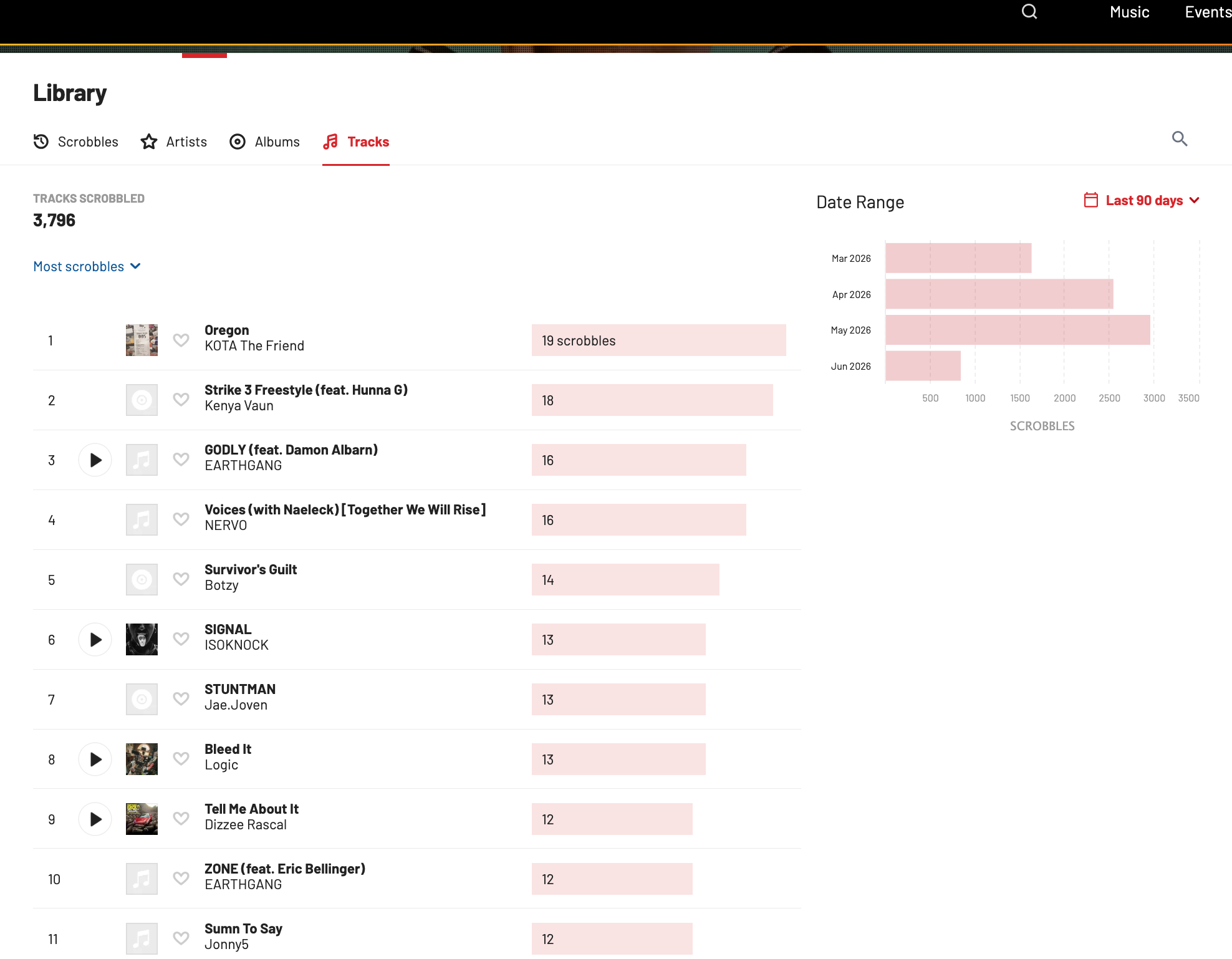Love the track STUNTMAN
This screenshot has height=959, width=1232.
(x=181, y=699)
